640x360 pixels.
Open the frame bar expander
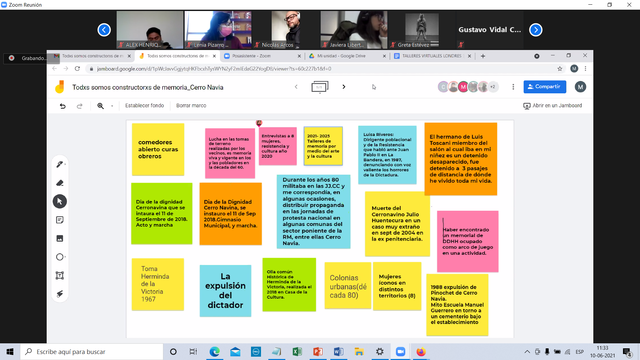click(x=320, y=87)
